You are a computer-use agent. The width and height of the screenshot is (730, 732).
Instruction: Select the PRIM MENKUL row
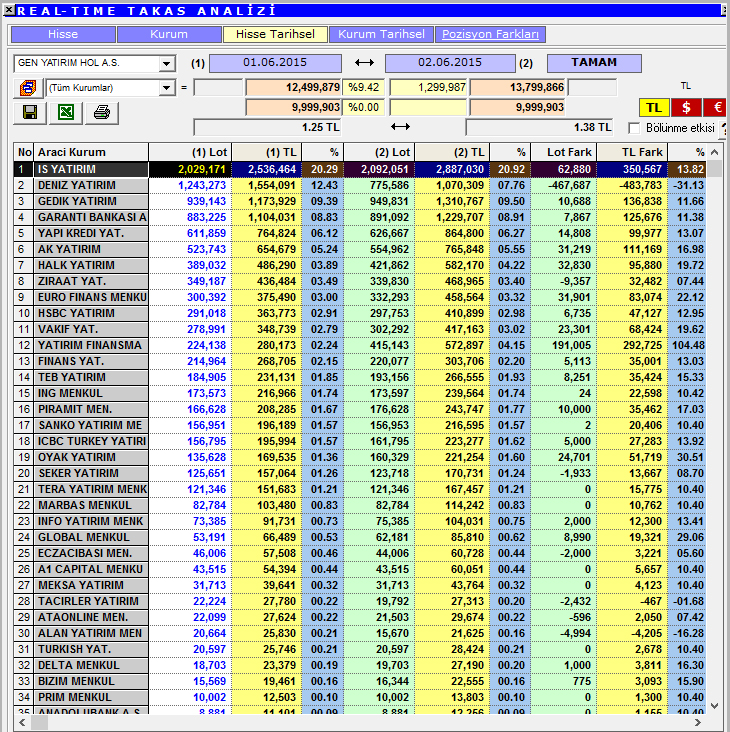click(360, 697)
